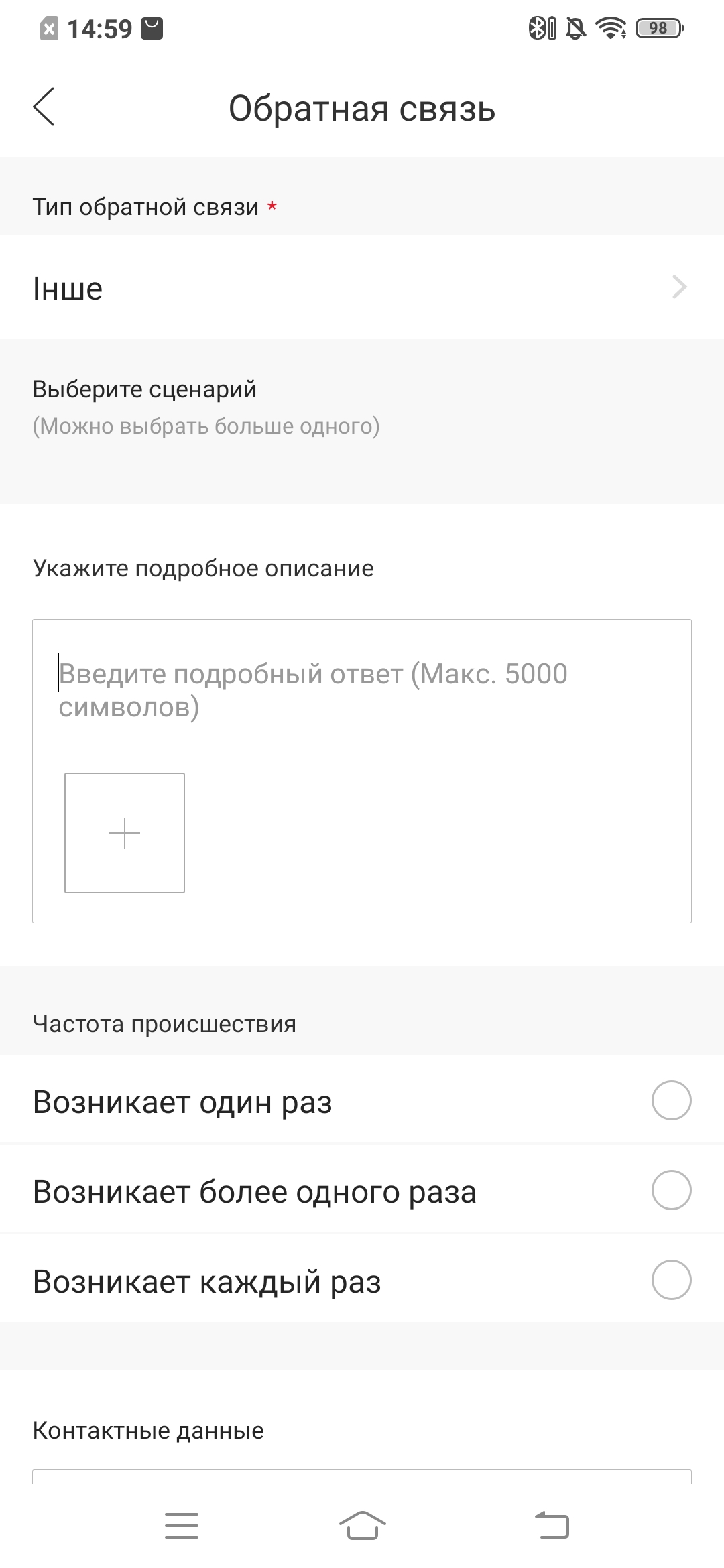Open recent apps navigation menu icon
The width and height of the screenshot is (724, 1568).
(x=182, y=1526)
